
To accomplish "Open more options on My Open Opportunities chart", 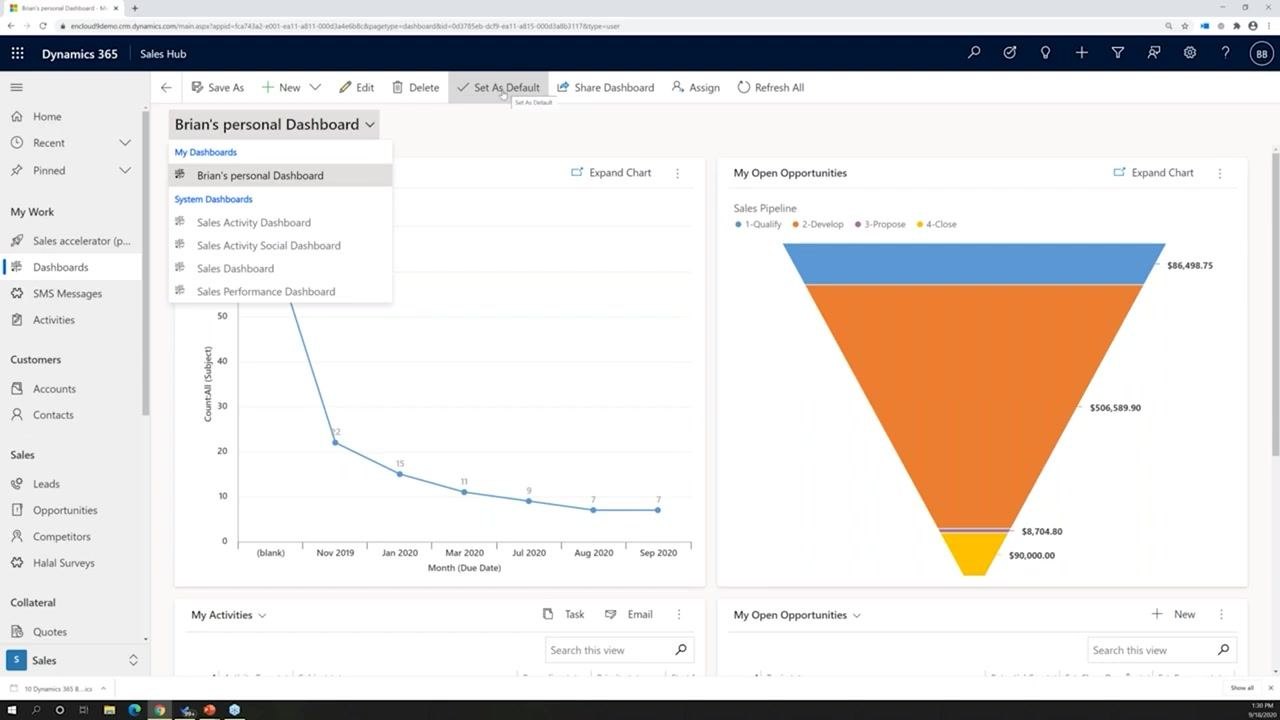I will (x=1220, y=173).
